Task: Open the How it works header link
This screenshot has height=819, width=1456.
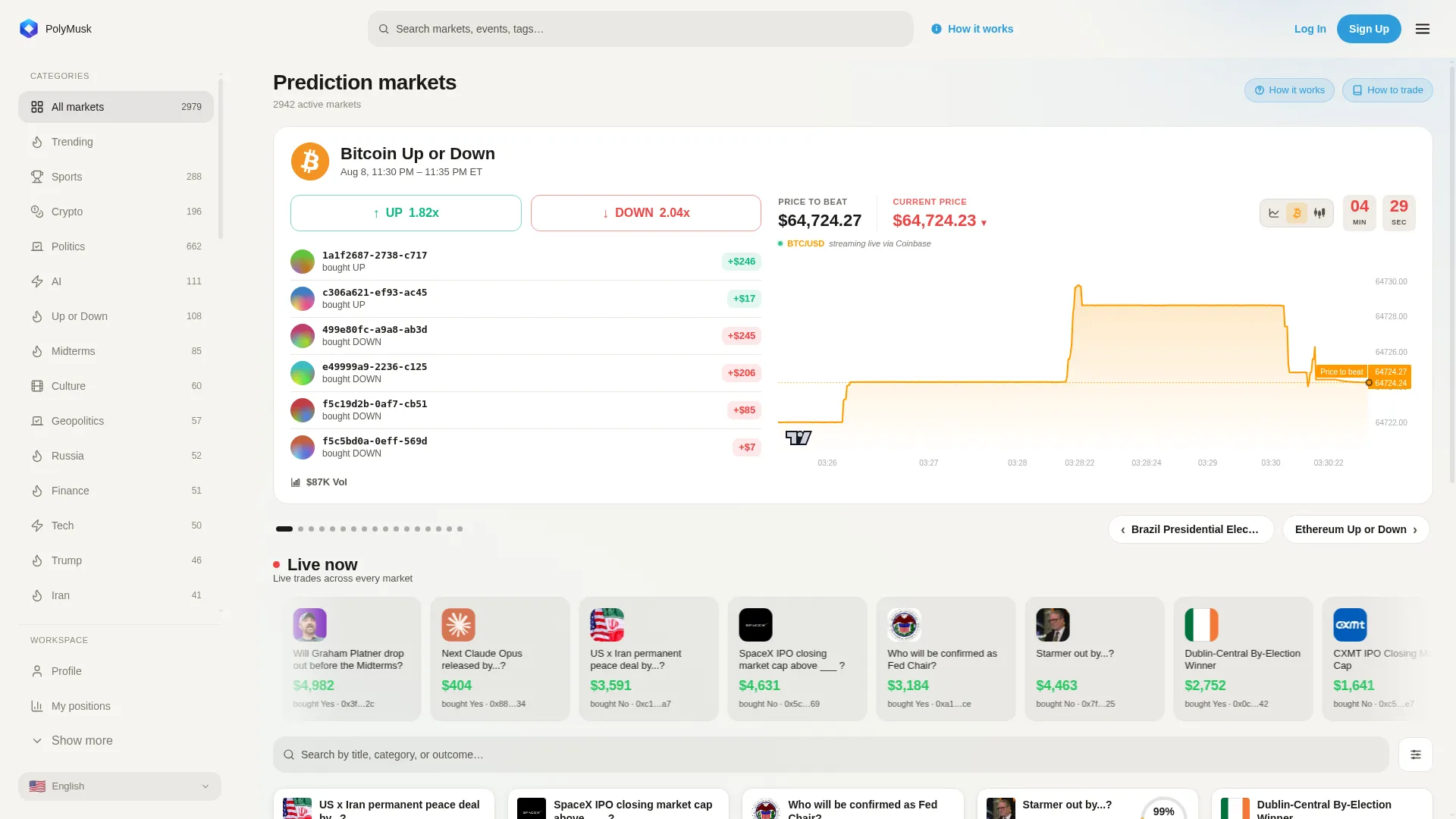Action: pos(972,29)
